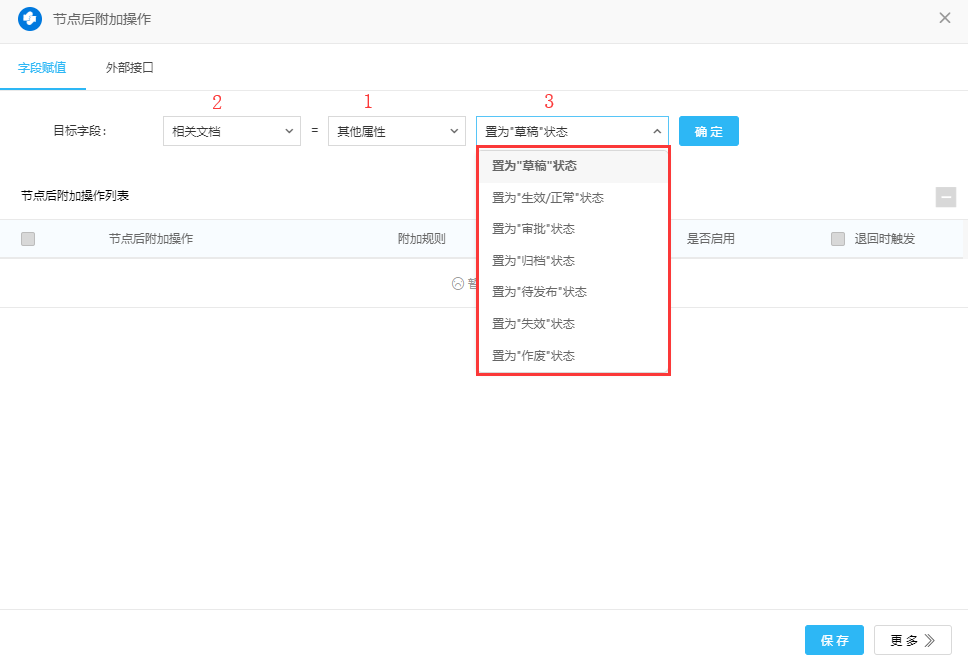Expand the 更多 button options
Screen dimensions: 968x662
(x=912, y=640)
